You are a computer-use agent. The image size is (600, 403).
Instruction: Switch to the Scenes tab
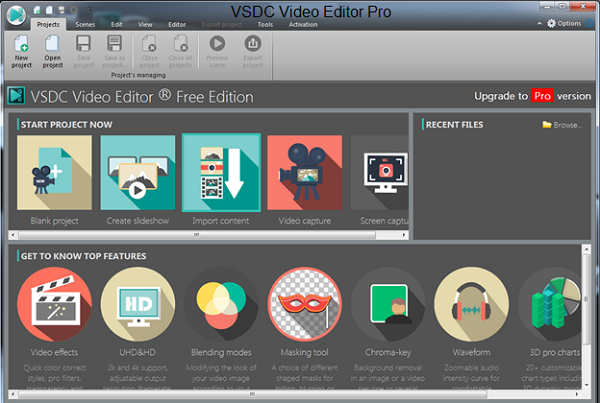85,24
